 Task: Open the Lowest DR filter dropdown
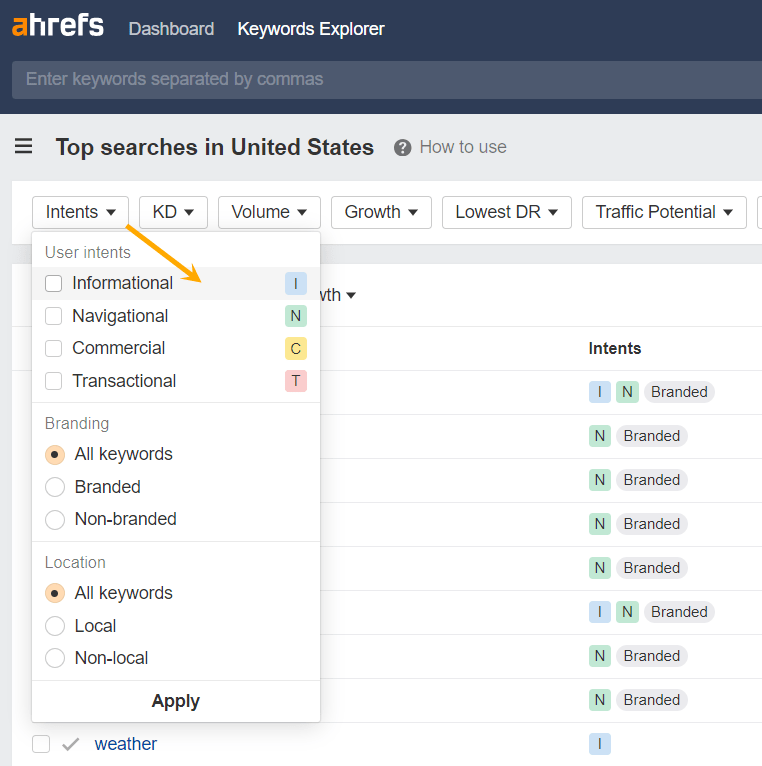pyautogui.click(x=507, y=213)
